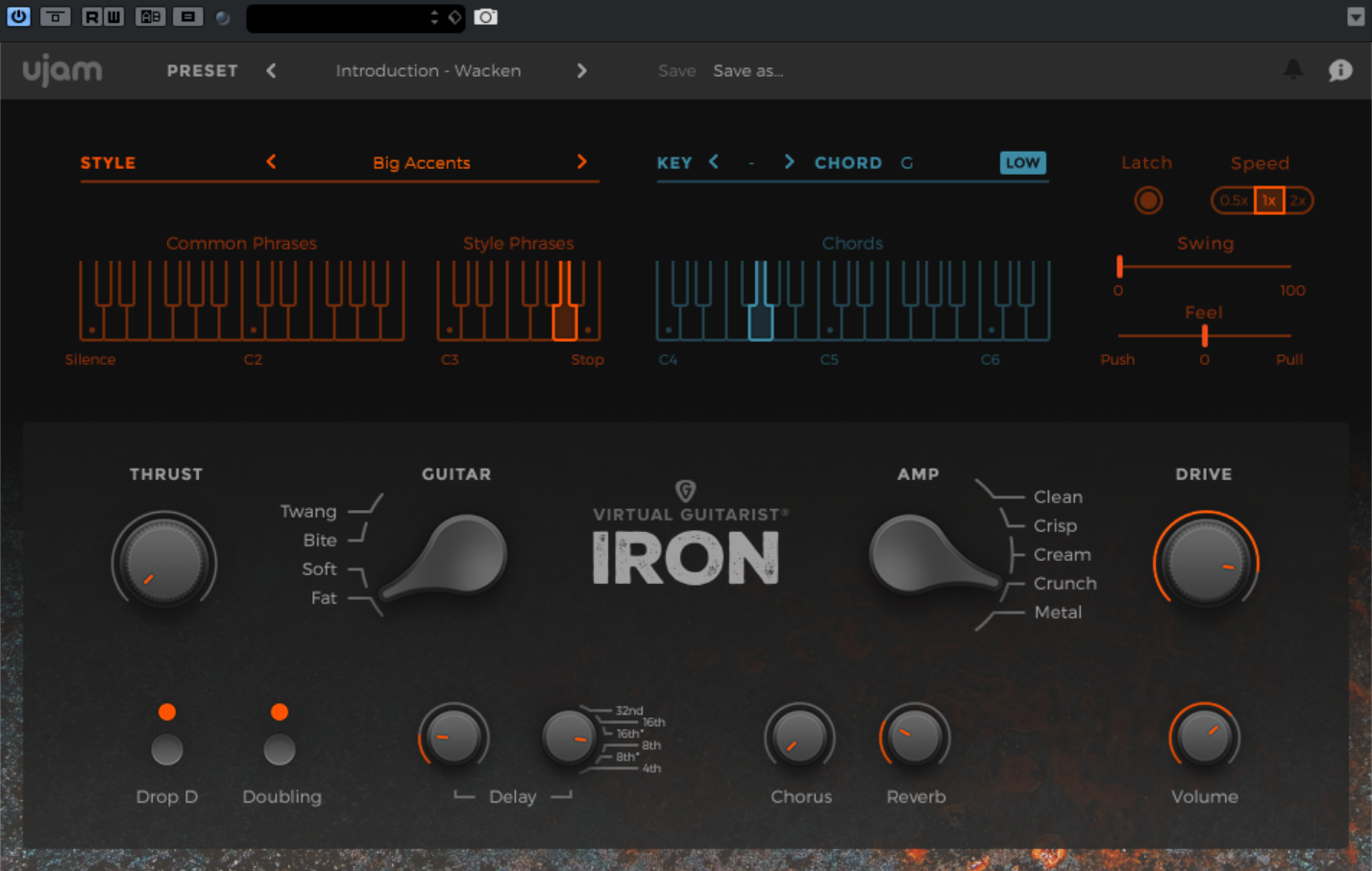This screenshot has width=1372, height=871.
Task: Select previous key arrow
Action: (x=714, y=161)
